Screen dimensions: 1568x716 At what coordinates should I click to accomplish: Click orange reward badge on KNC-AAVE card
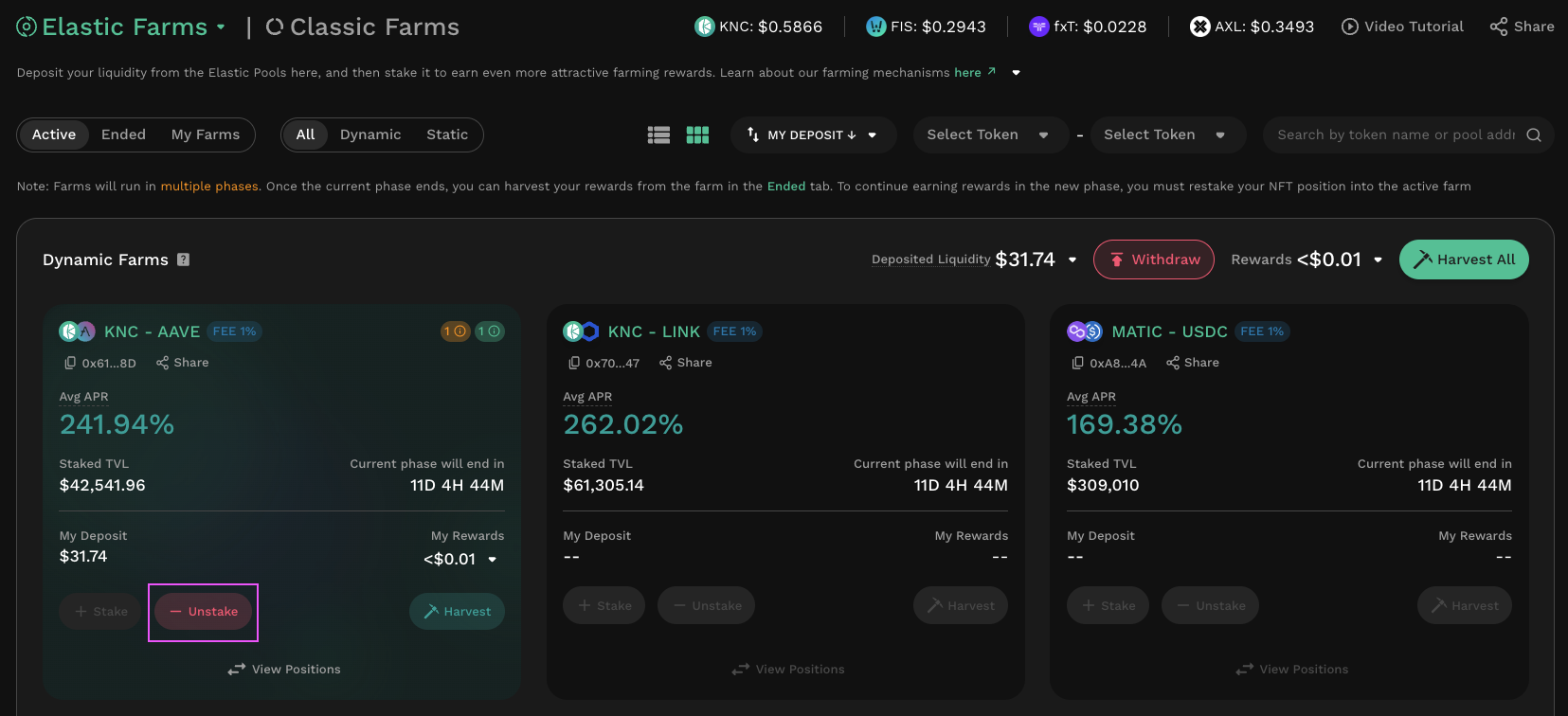point(456,331)
